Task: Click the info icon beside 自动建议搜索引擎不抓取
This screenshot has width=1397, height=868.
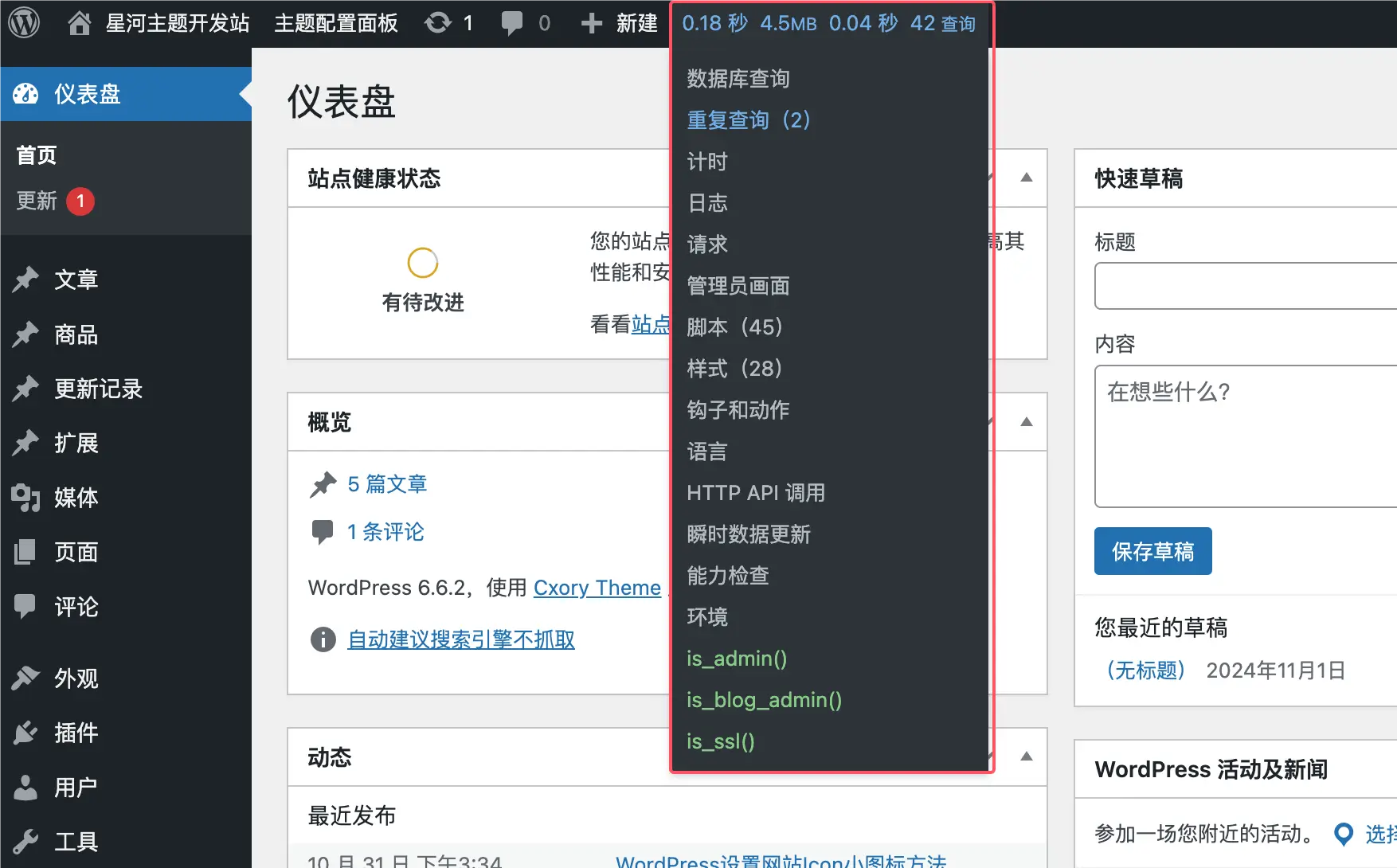Action: 323,639
